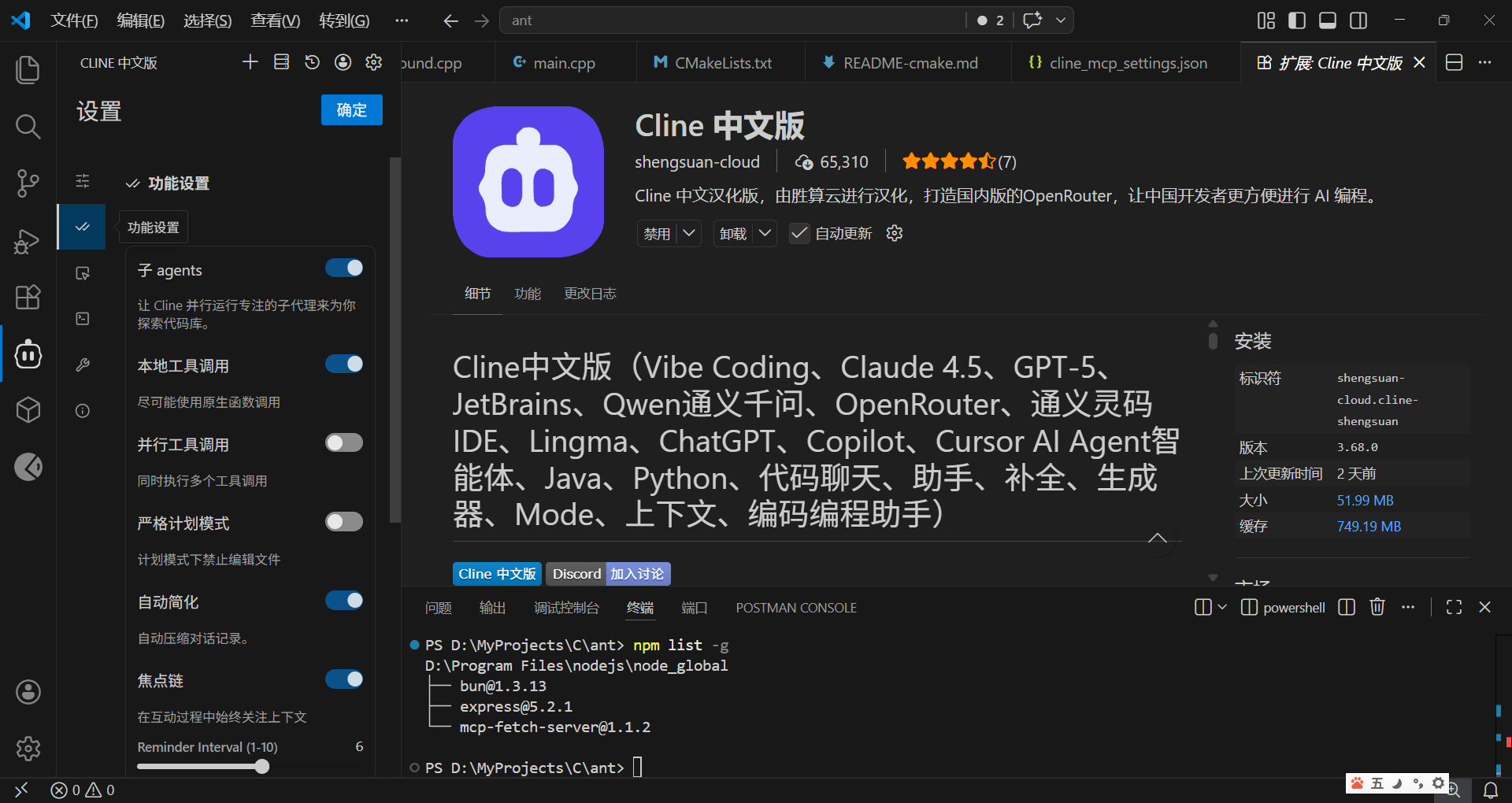Click the settings panel vertical scrollbar
The width and height of the screenshot is (1512, 803).
pyautogui.click(x=395, y=339)
